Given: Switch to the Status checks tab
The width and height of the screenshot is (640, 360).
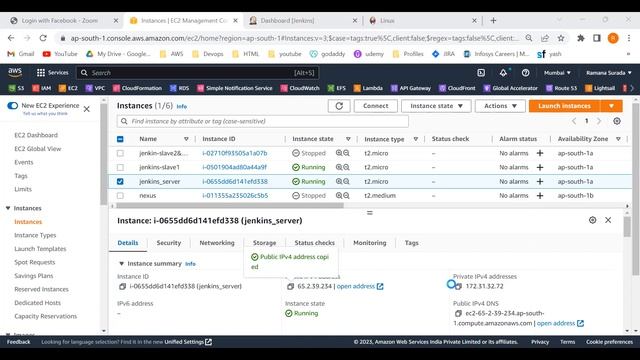Looking at the screenshot, I should 314,243.
